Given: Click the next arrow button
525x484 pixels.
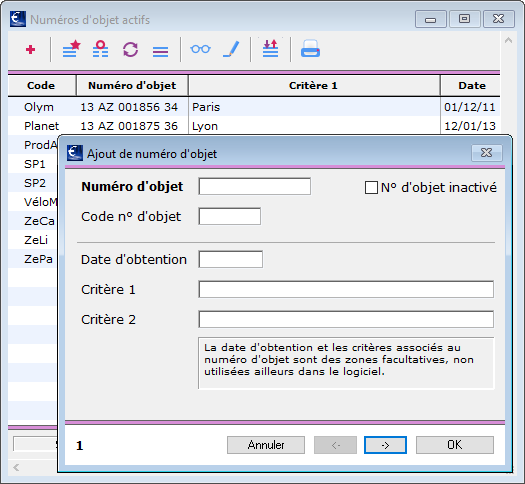Looking at the screenshot, I should coord(385,445).
